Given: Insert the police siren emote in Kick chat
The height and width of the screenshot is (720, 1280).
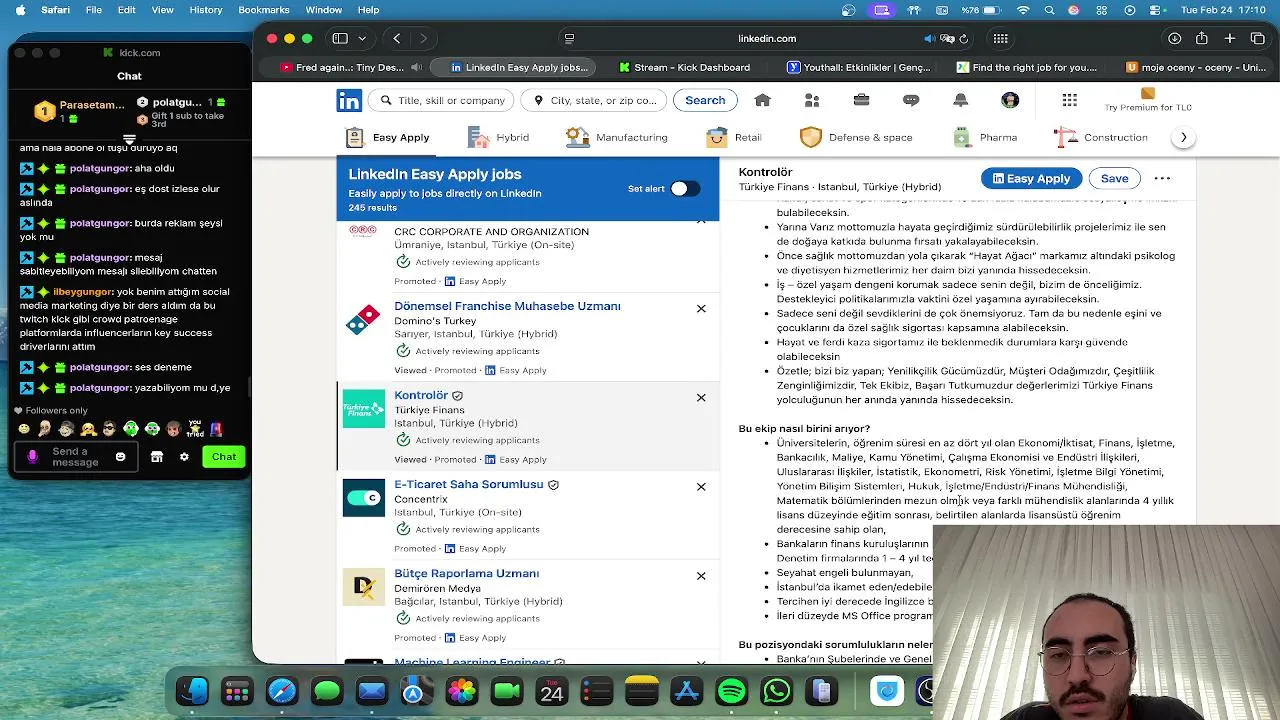Looking at the screenshot, I should click(x=217, y=429).
